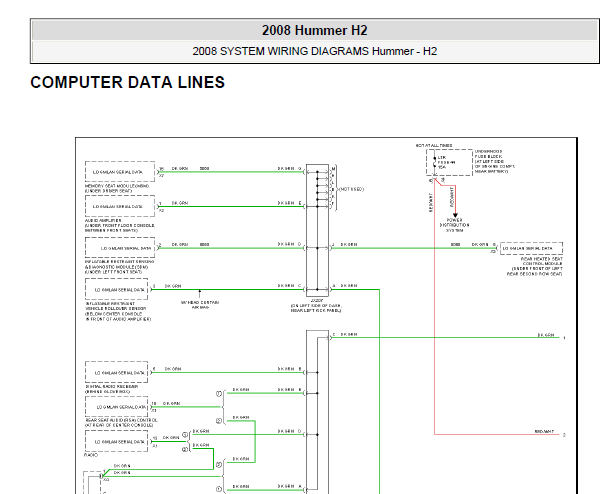Click the Inflatable Restraint Sensing & Diagnostic Module label

coord(119,267)
